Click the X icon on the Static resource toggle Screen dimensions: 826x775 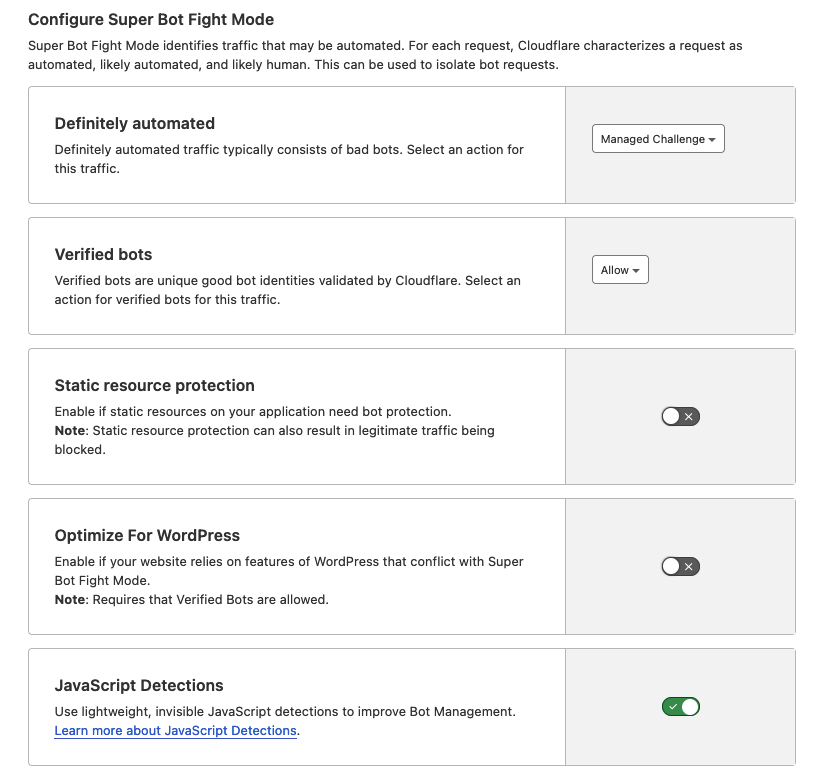(x=689, y=416)
